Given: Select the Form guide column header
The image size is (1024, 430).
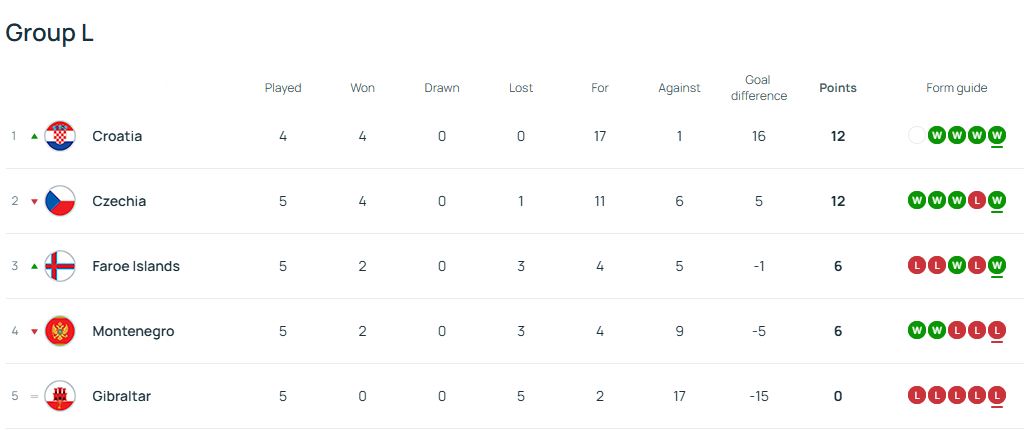Looking at the screenshot, I should click(957, 88).
